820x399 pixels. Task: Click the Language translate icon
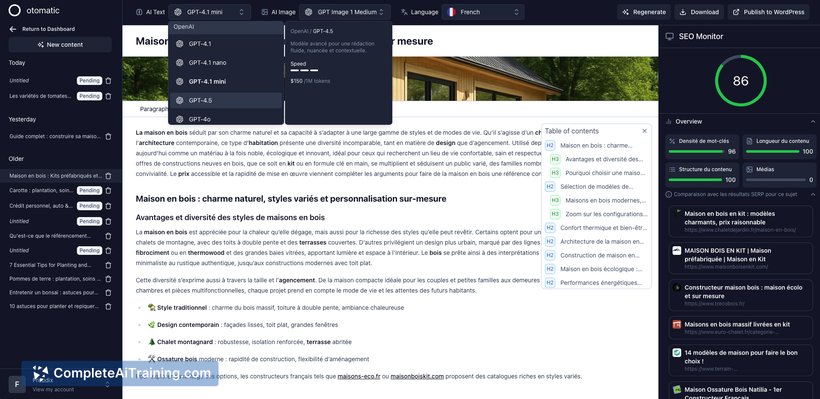[x=404, y=12]
